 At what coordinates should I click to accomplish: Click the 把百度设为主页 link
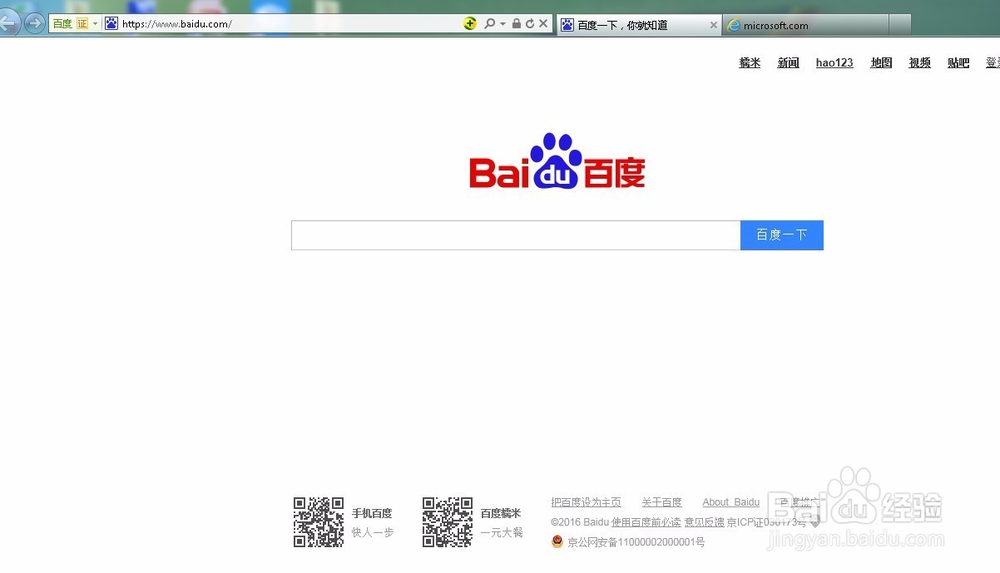pos(586,502)
